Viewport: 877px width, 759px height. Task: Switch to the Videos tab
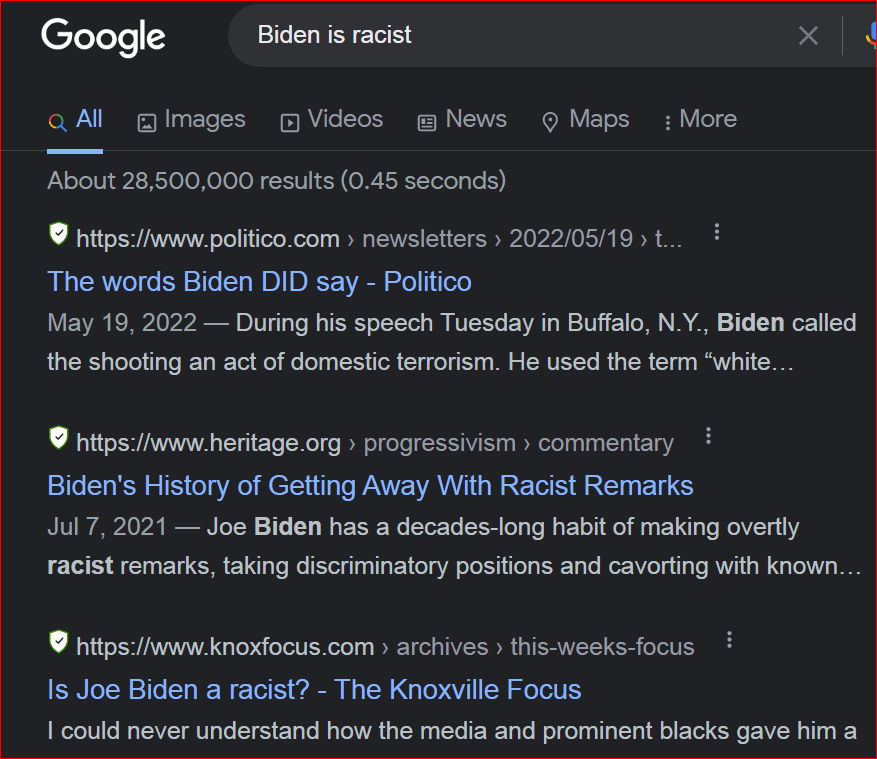point(331,120)
